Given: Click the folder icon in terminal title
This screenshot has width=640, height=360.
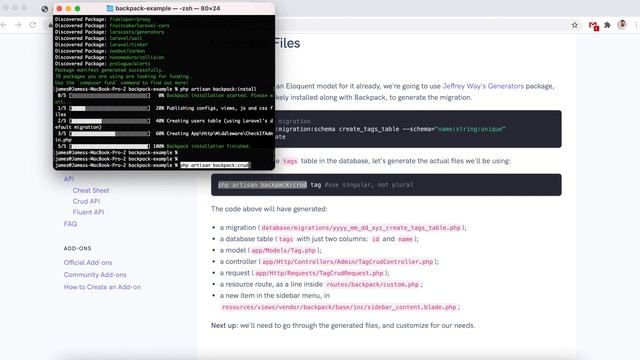Looking at the screenshot, I should [x=110, y=8].
